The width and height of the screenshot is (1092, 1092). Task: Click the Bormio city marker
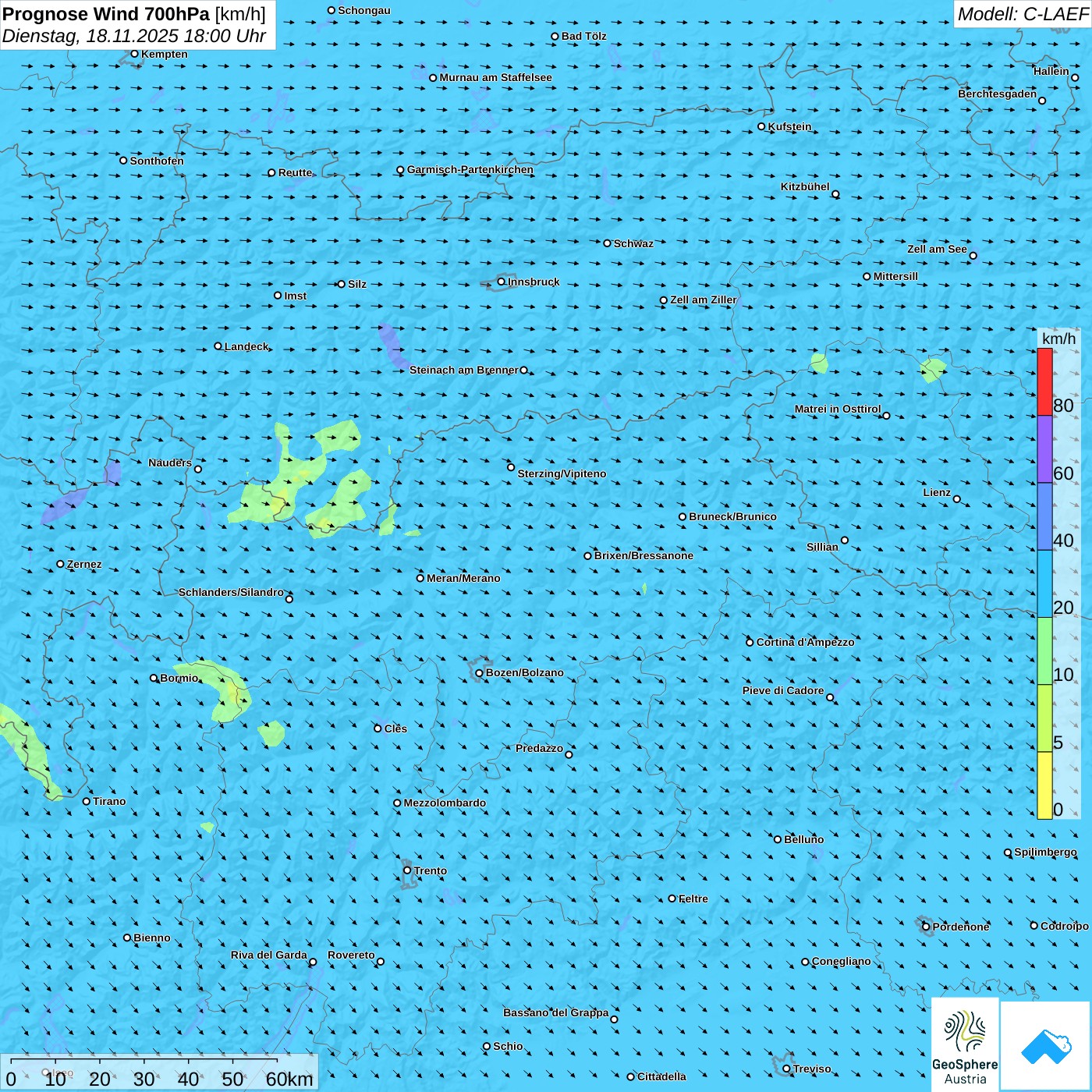(154, 678)
